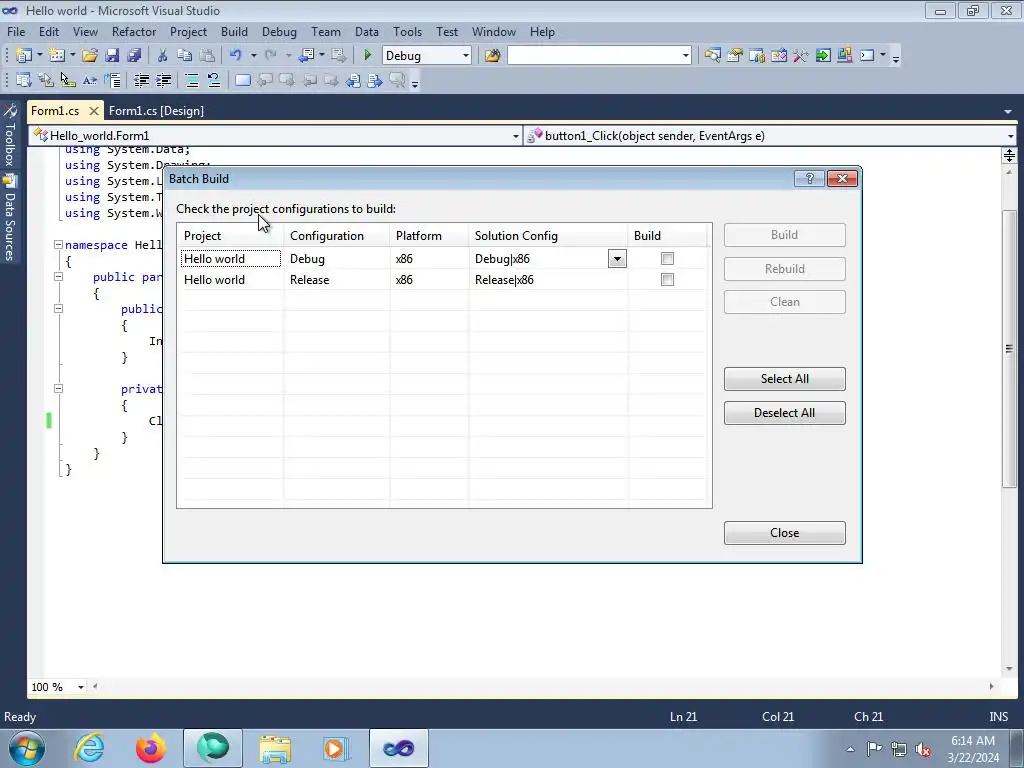The height and width of the screenshot is (768, 1024).
Task: Click the Copy icon in the toolbar
Action: tap(185, 56)
